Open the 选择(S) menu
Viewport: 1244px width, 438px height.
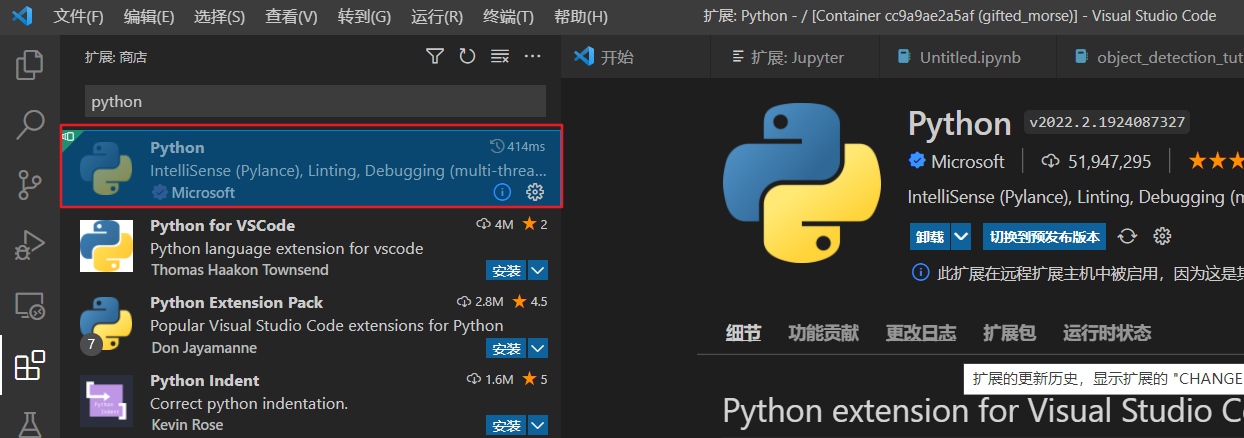[219, 17]
